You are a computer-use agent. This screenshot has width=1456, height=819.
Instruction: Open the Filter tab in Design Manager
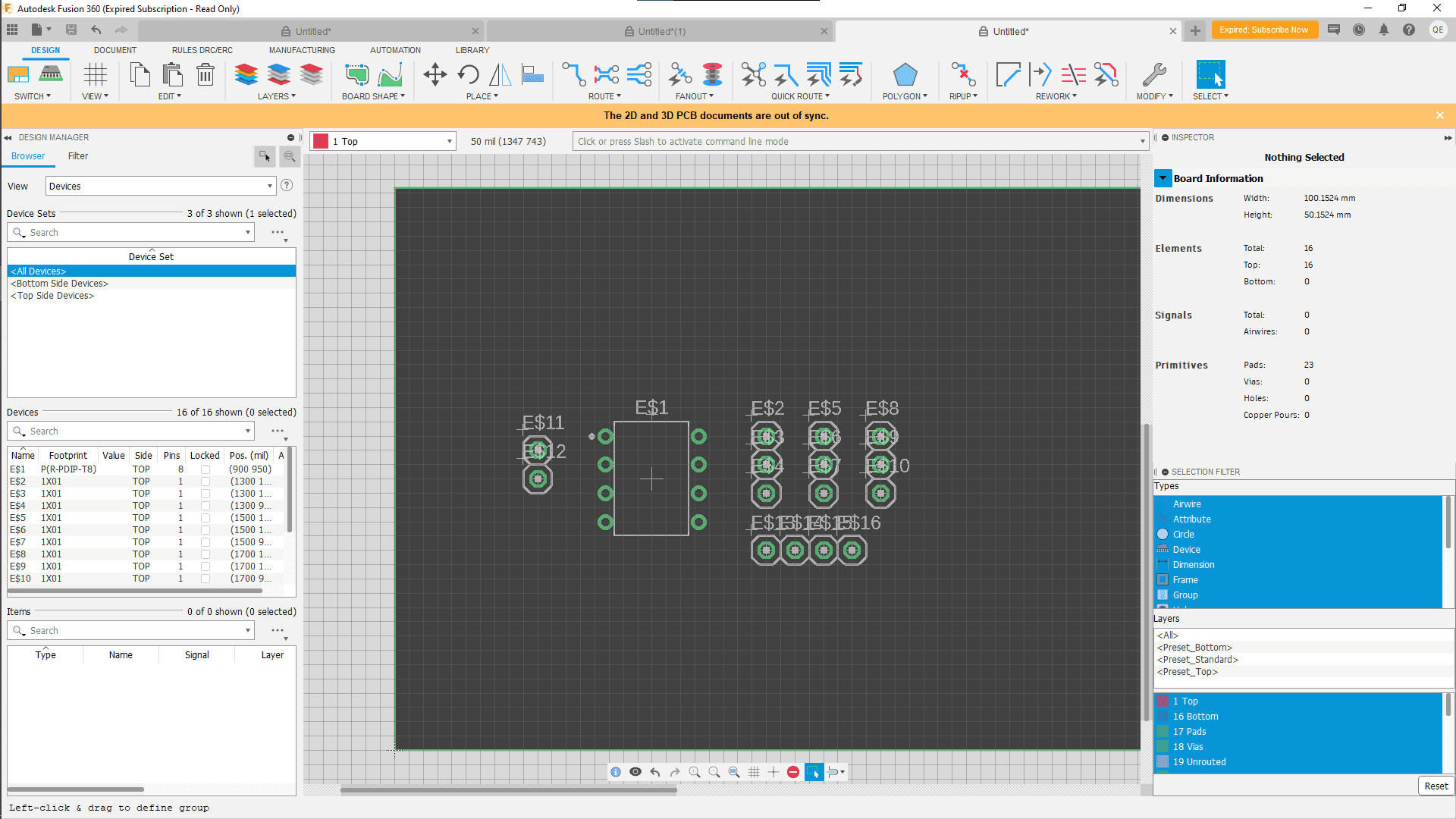(78, 156)
